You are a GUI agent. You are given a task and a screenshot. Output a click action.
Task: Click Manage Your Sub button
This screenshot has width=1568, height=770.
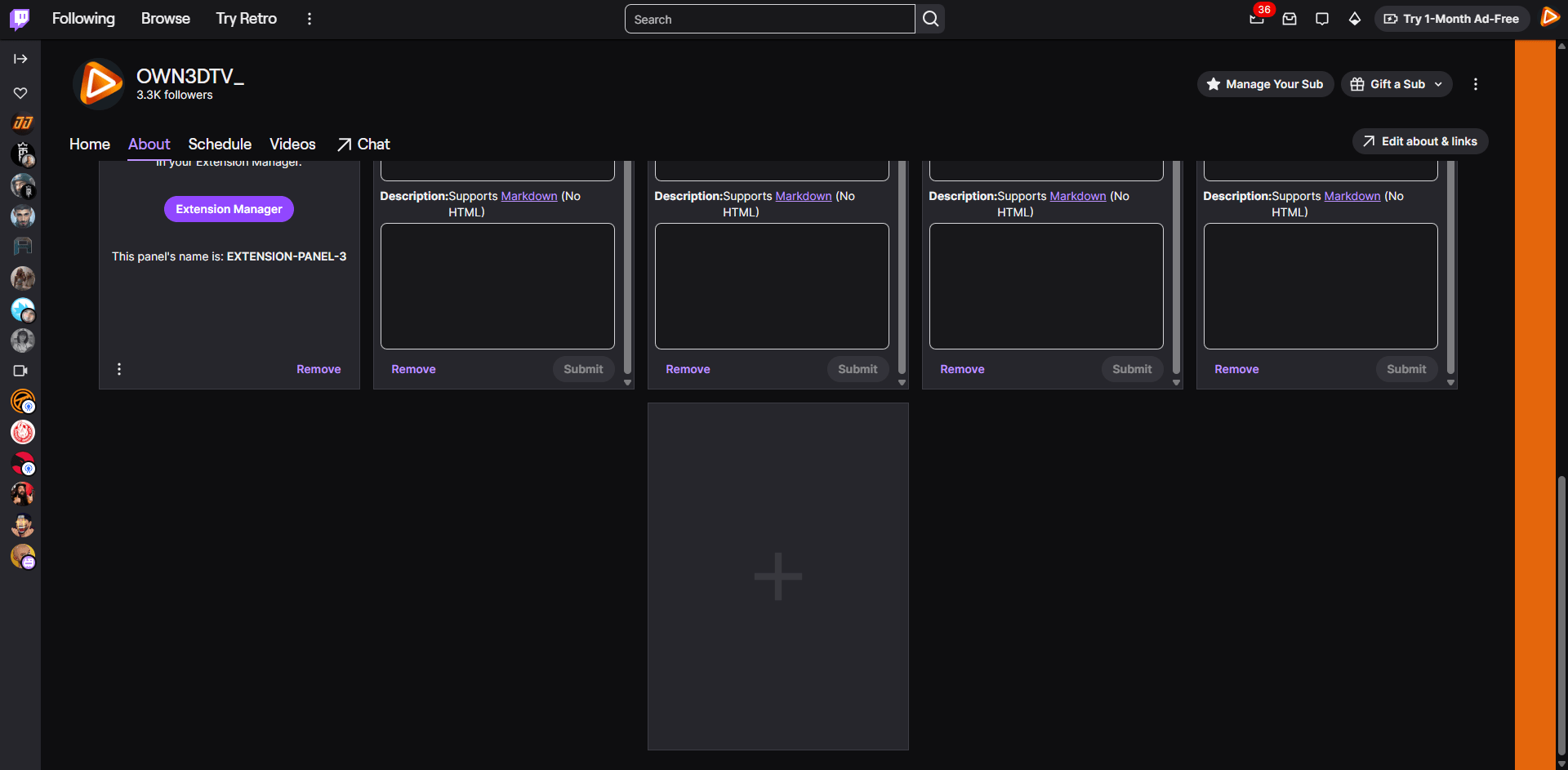(x=1266, y=84)
